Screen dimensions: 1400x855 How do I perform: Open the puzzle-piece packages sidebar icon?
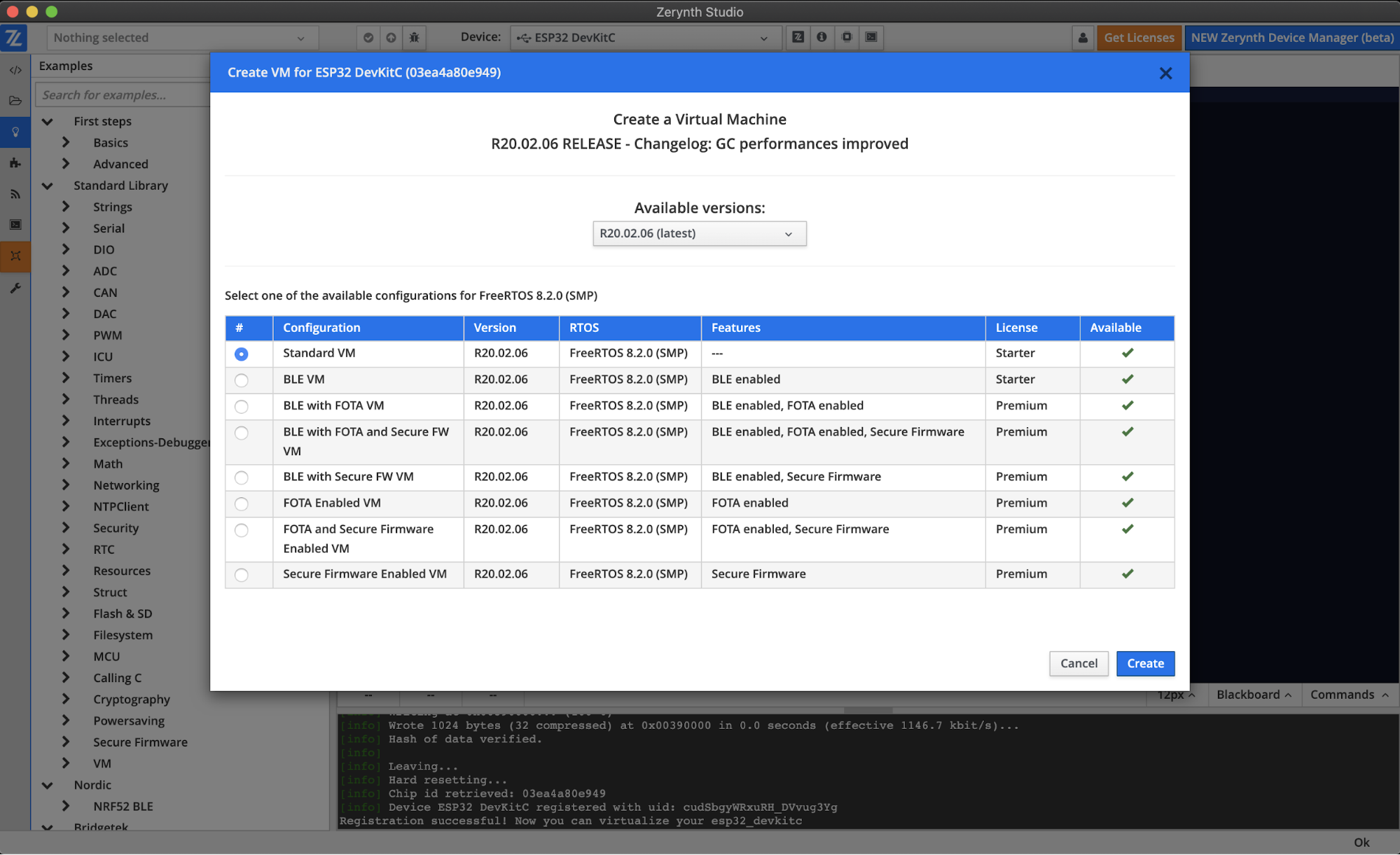(x=15, y=163)
